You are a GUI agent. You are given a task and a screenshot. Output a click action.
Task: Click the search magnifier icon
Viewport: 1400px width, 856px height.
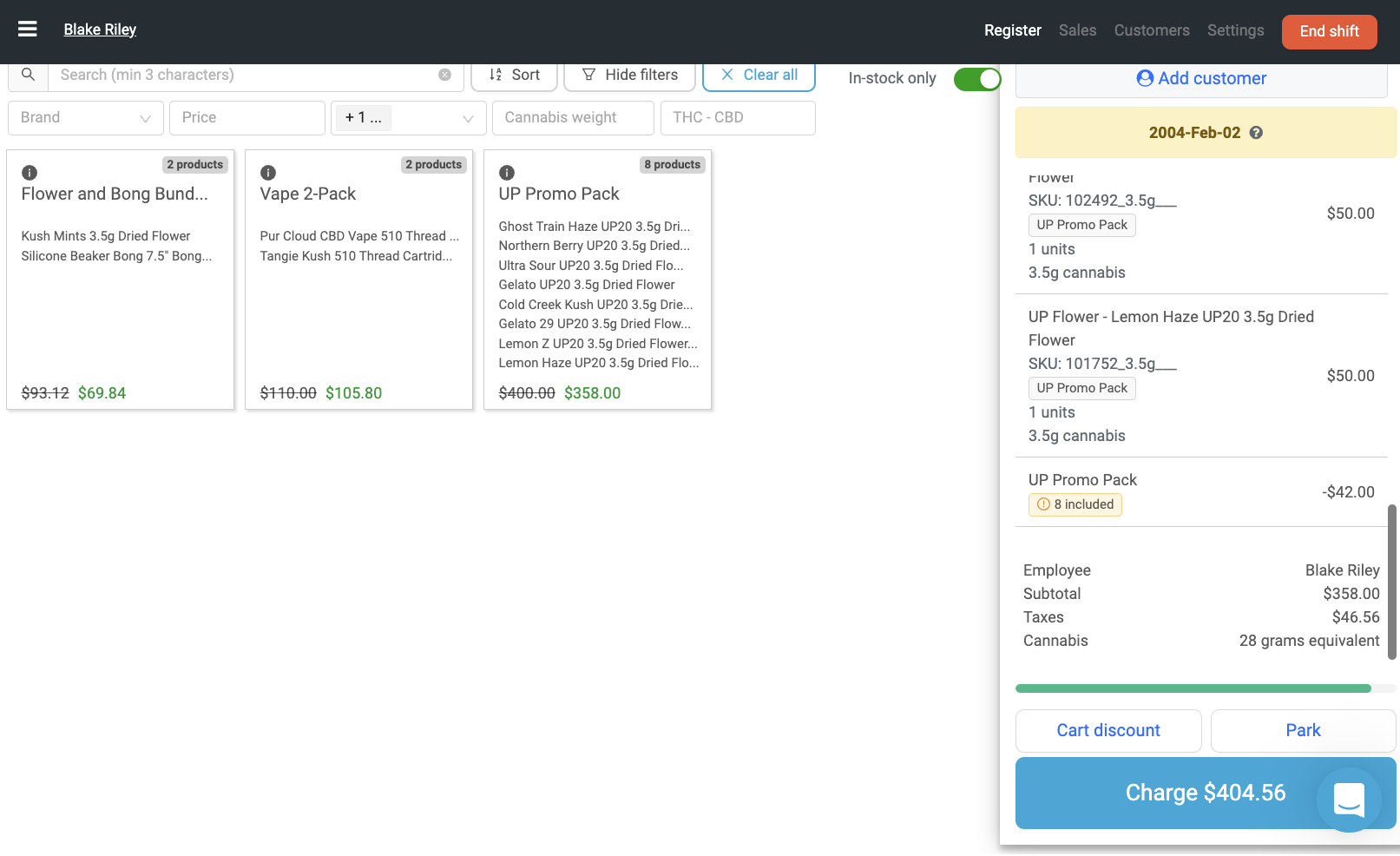pos(28,75)
